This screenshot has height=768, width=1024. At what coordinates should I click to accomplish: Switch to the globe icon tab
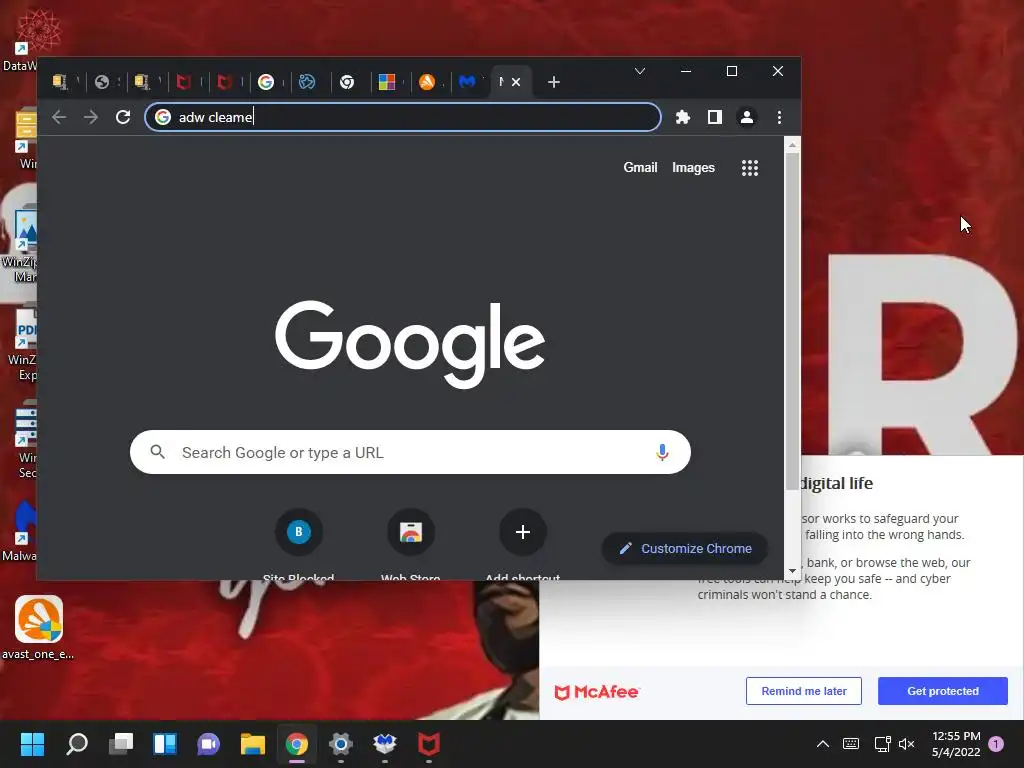point(101,82)
